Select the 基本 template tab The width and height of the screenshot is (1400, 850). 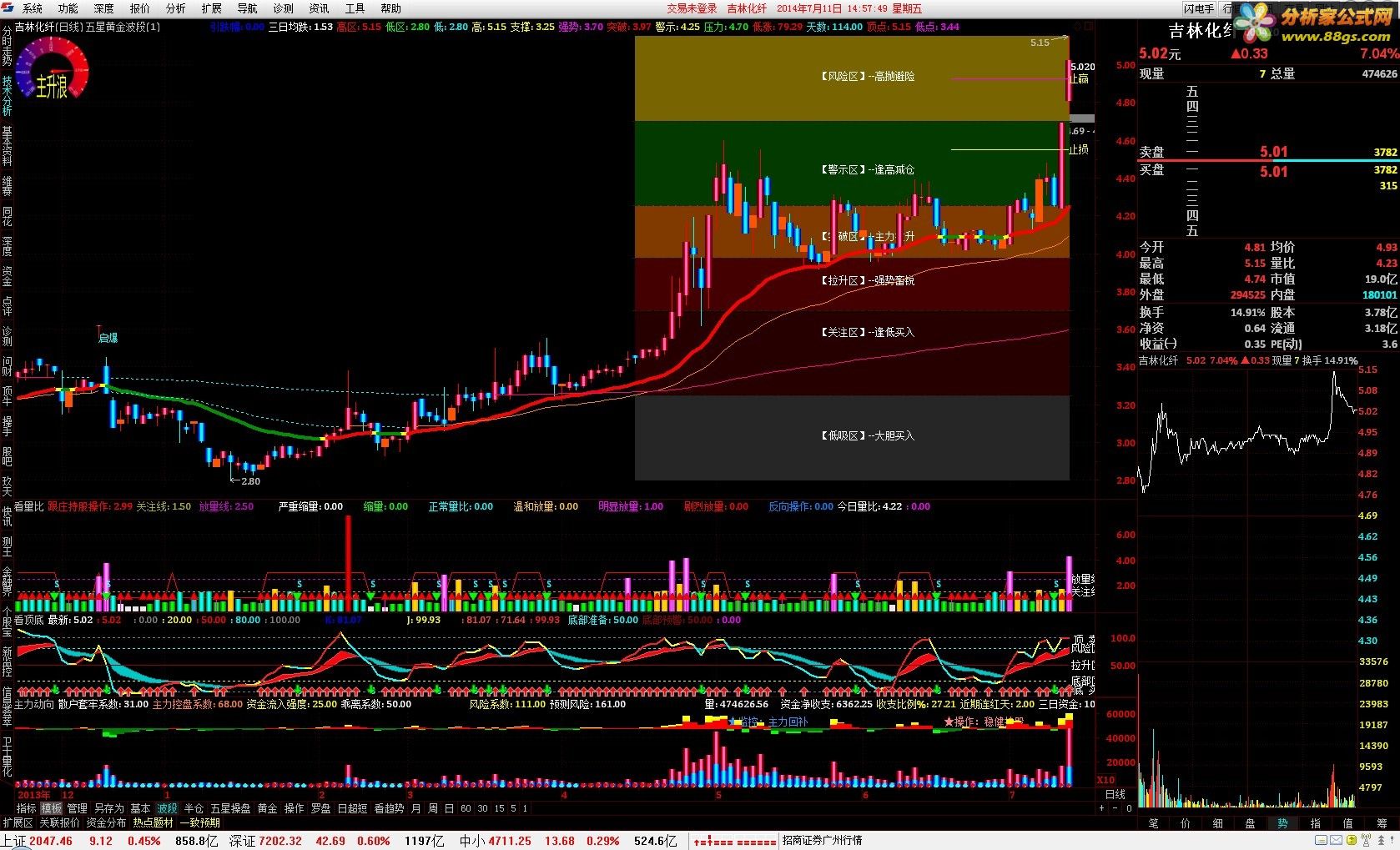point(140,808)
